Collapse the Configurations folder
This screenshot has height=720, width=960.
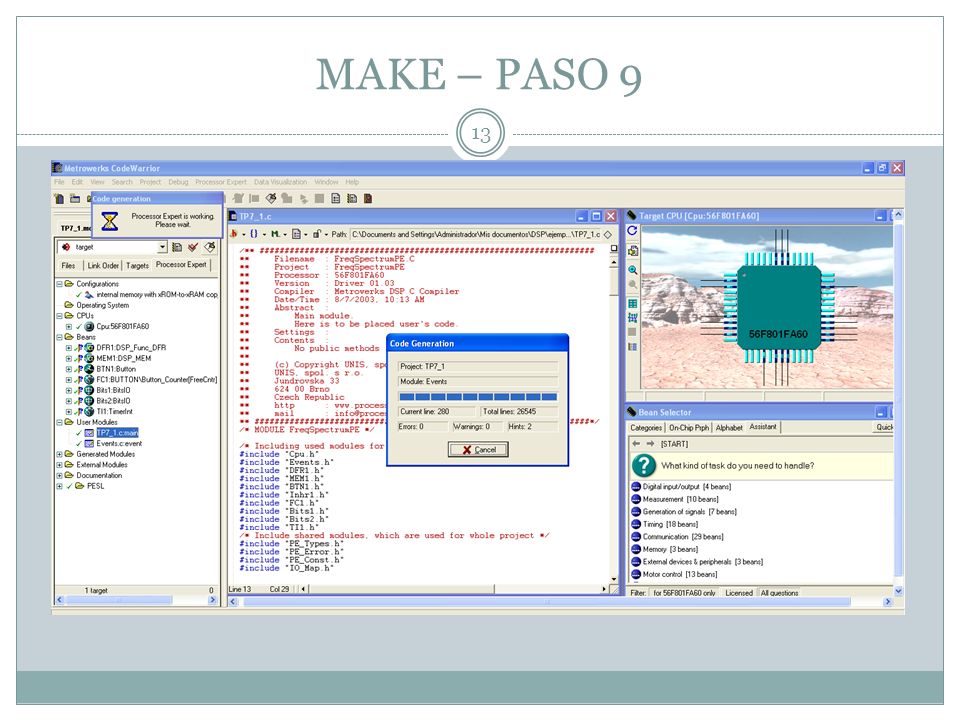click(x=59, y=284)
